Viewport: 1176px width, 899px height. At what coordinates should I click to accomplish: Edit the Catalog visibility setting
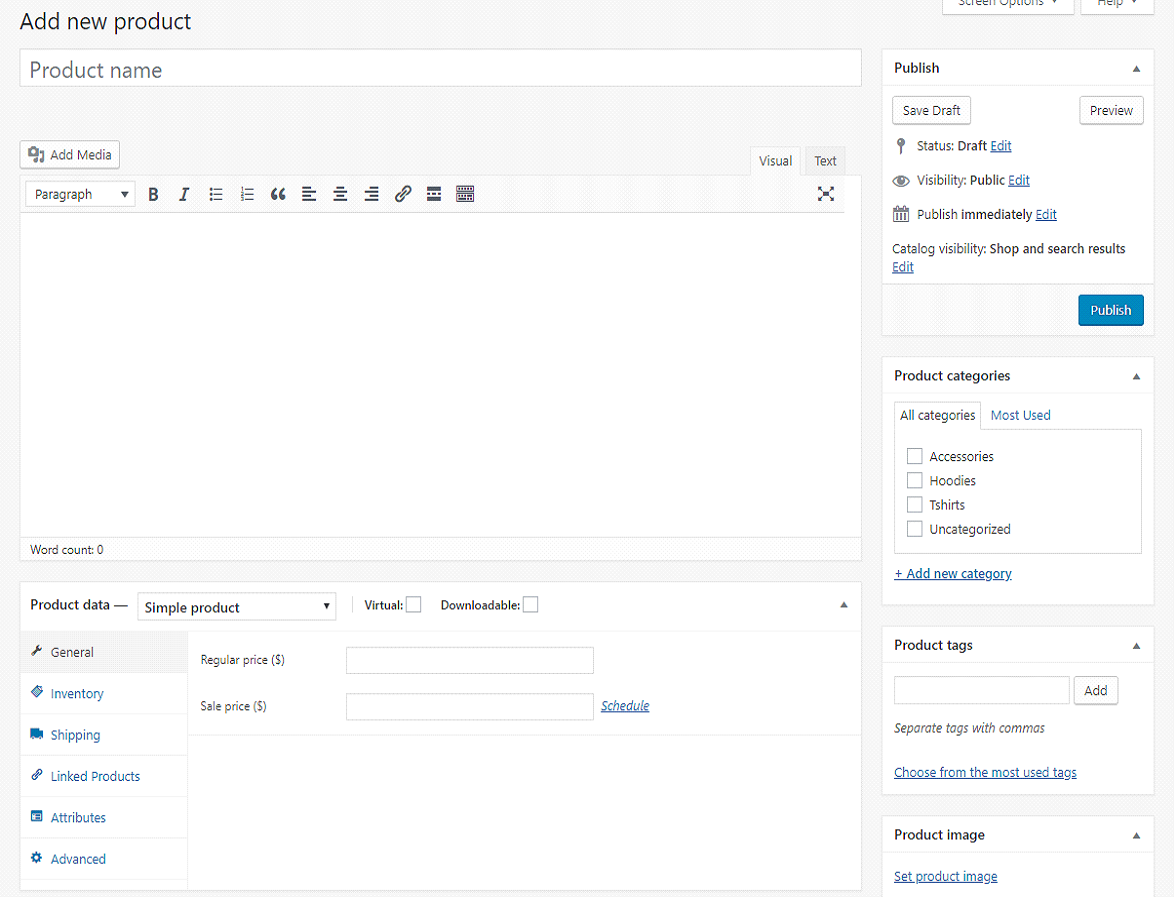902,268
